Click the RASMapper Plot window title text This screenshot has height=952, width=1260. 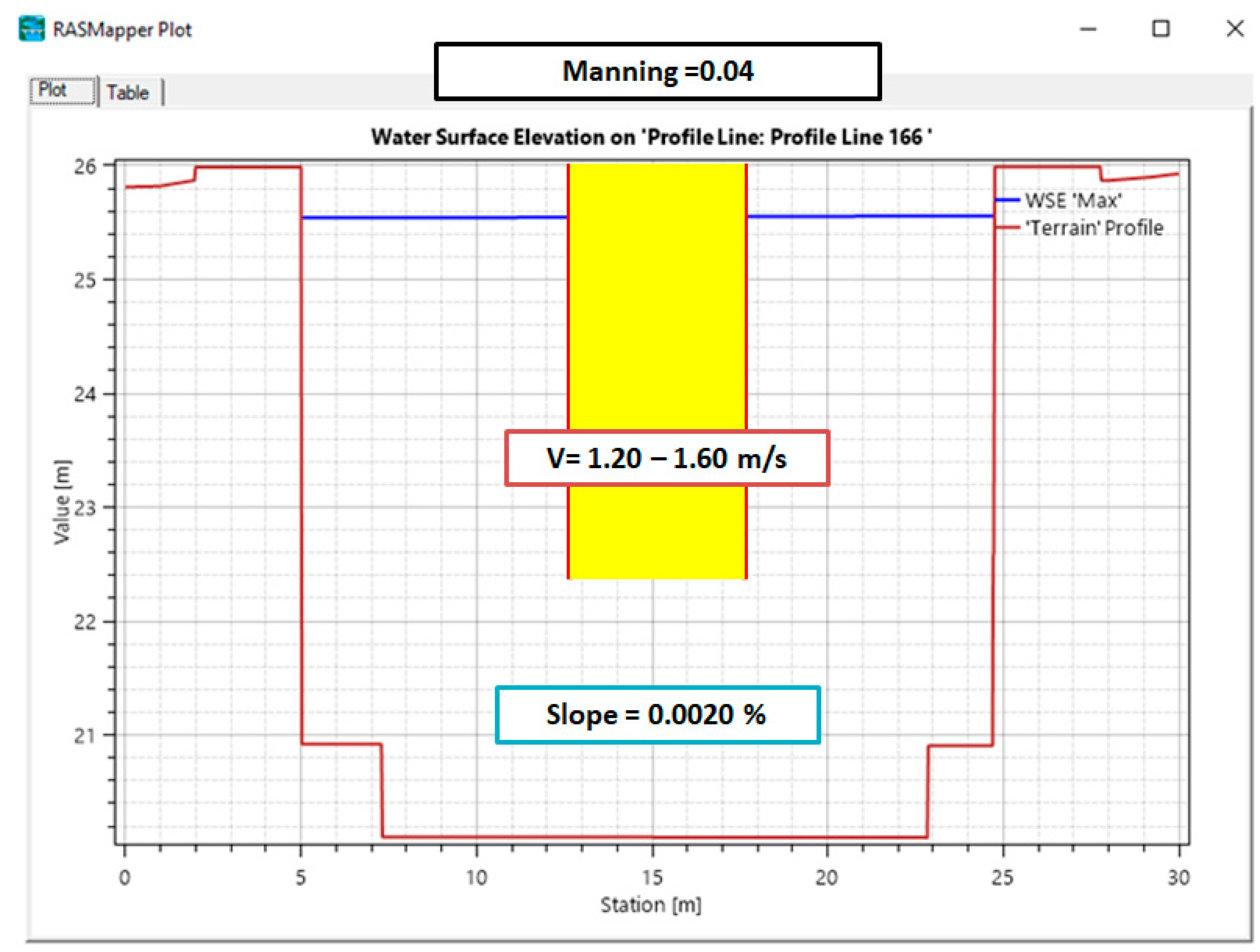click(x=122, y=30)
